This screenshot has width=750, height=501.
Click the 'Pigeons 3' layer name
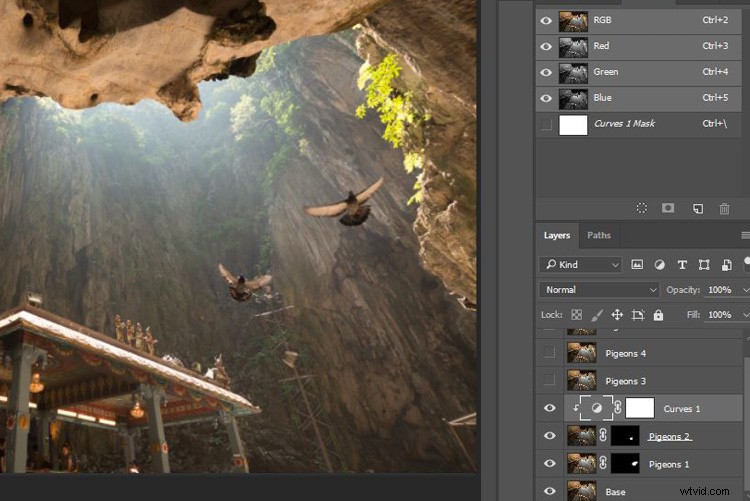pos(626,381)
